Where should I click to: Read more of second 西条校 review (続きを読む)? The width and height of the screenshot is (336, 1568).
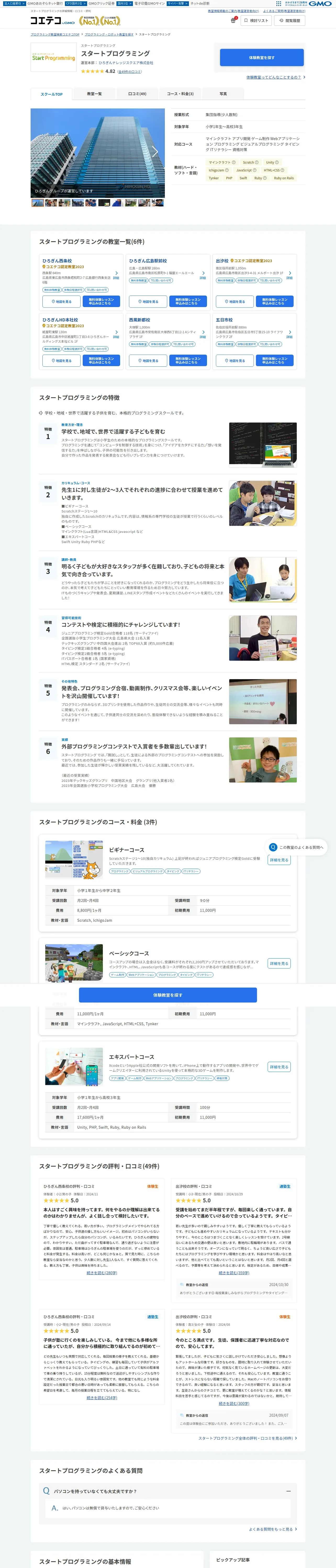(x=102, y=1398)
